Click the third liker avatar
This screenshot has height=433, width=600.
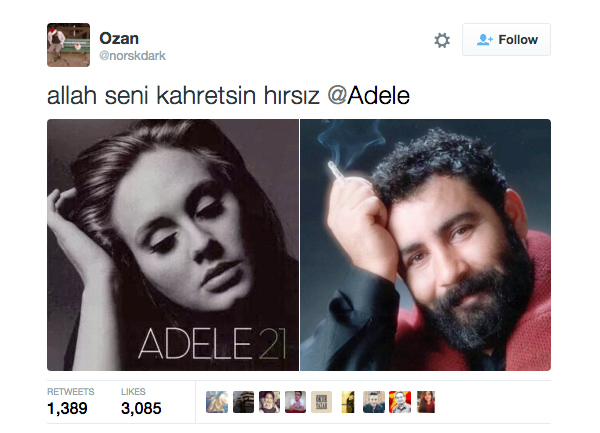[269, 402]
